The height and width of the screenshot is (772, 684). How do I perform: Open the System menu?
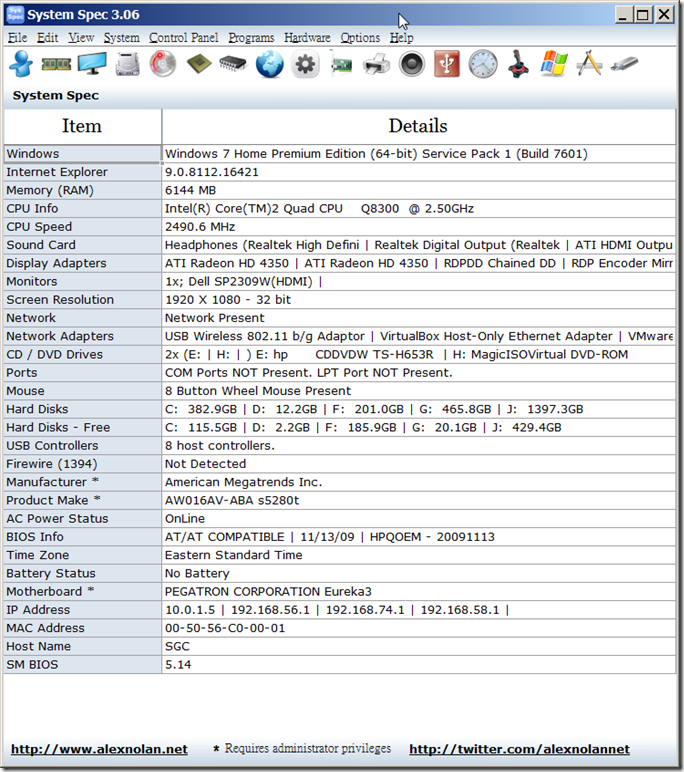click(x=121, y=38)
